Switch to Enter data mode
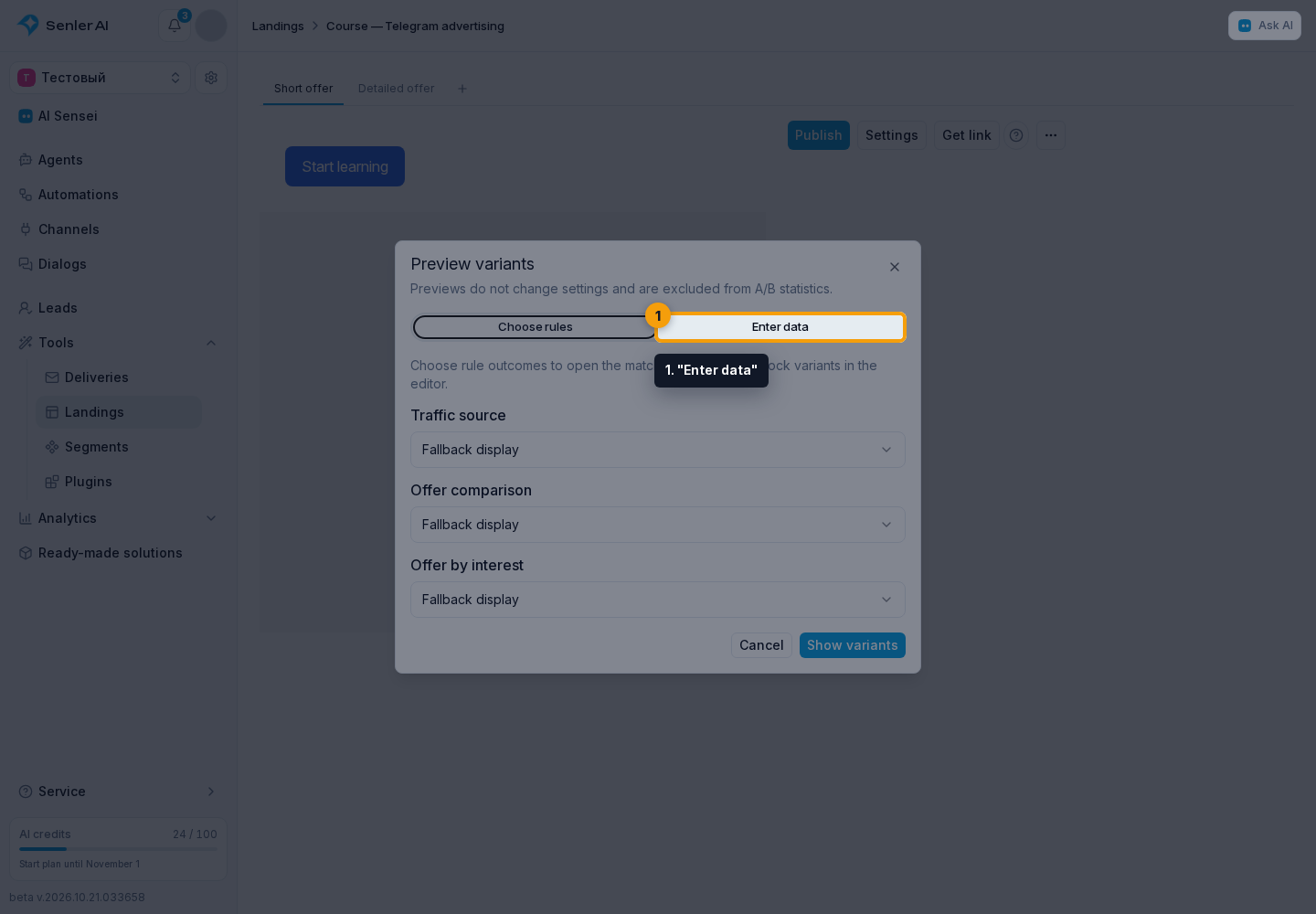 780,327
